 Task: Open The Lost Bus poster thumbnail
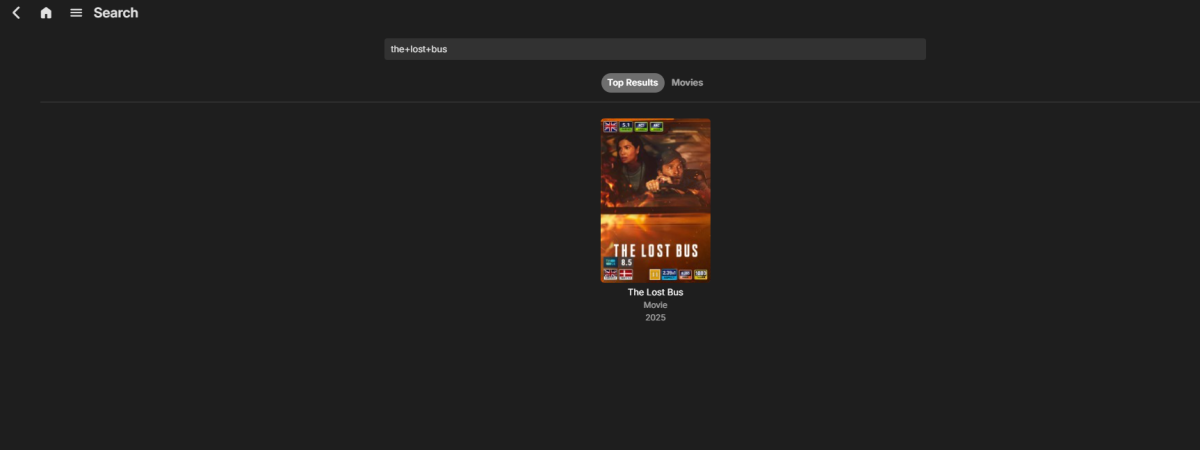click(x=655, y=201)
